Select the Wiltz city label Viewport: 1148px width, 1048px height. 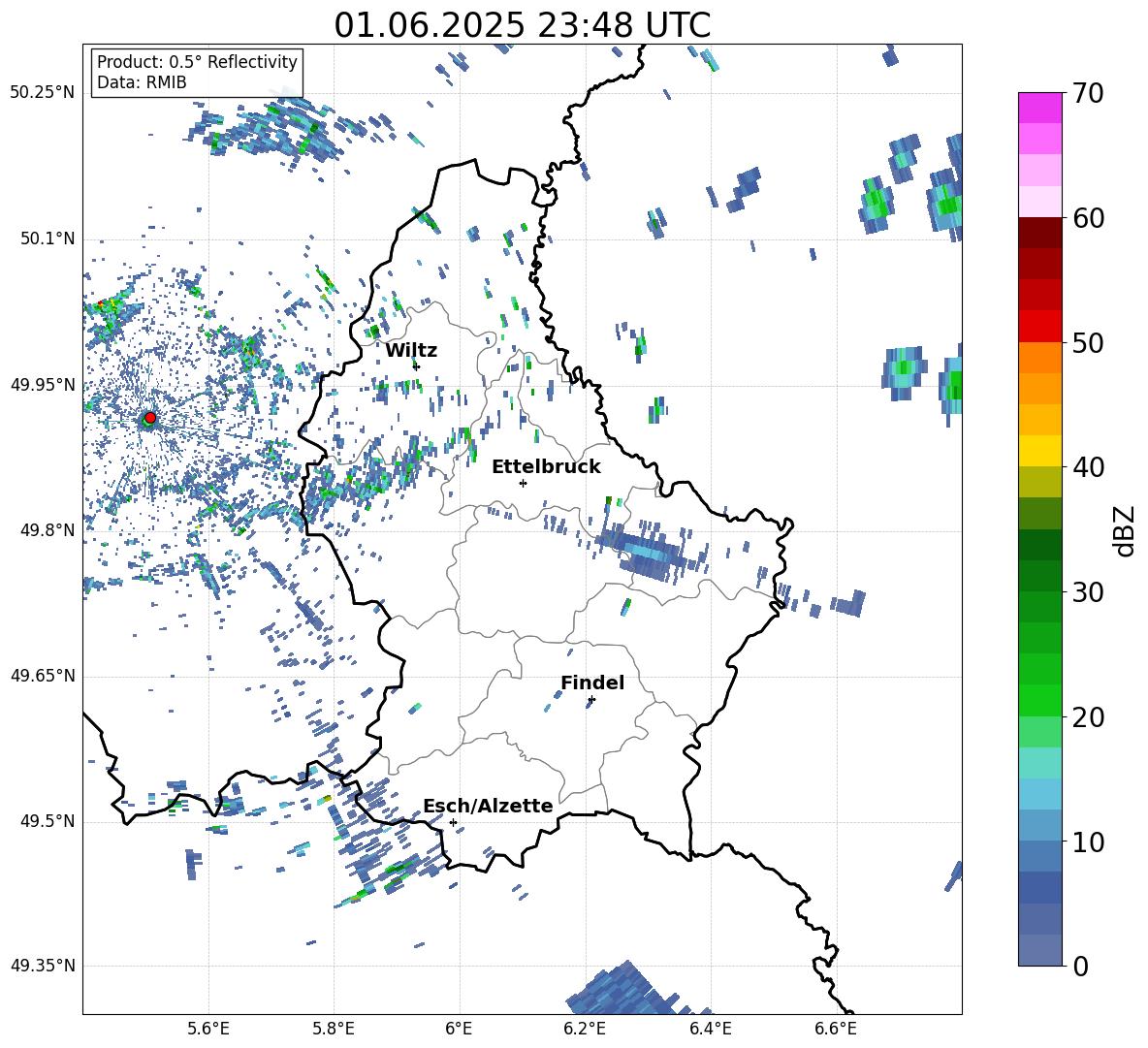click(x=411, y=351)
